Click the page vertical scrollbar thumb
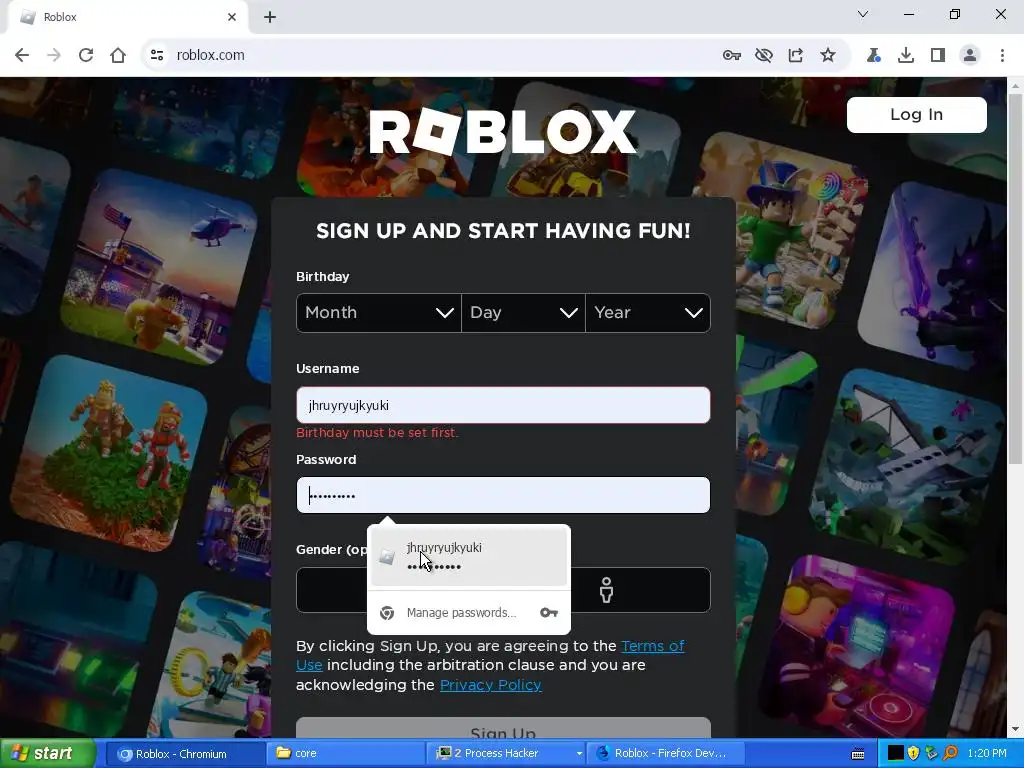Screen dimensions: 1024x768 [x=1016, y=279]
